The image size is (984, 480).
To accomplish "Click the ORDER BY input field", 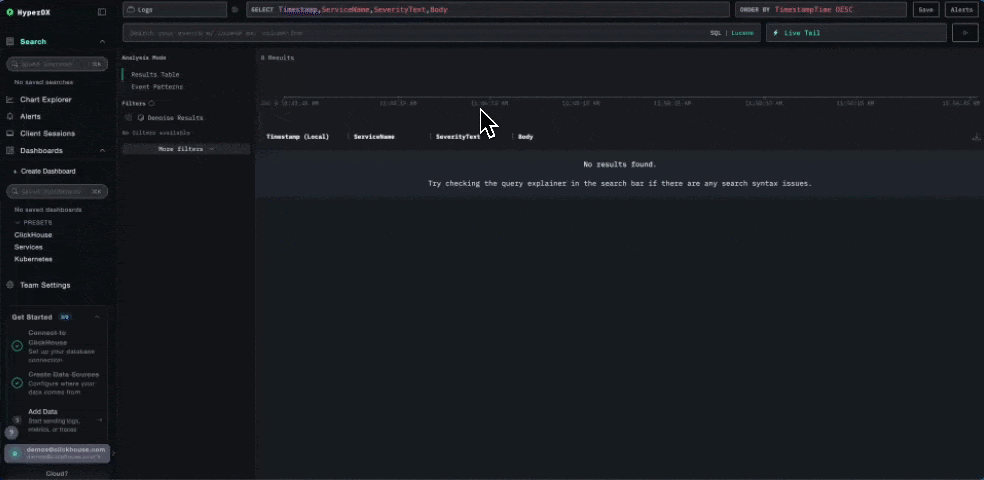I will point(838,9).
